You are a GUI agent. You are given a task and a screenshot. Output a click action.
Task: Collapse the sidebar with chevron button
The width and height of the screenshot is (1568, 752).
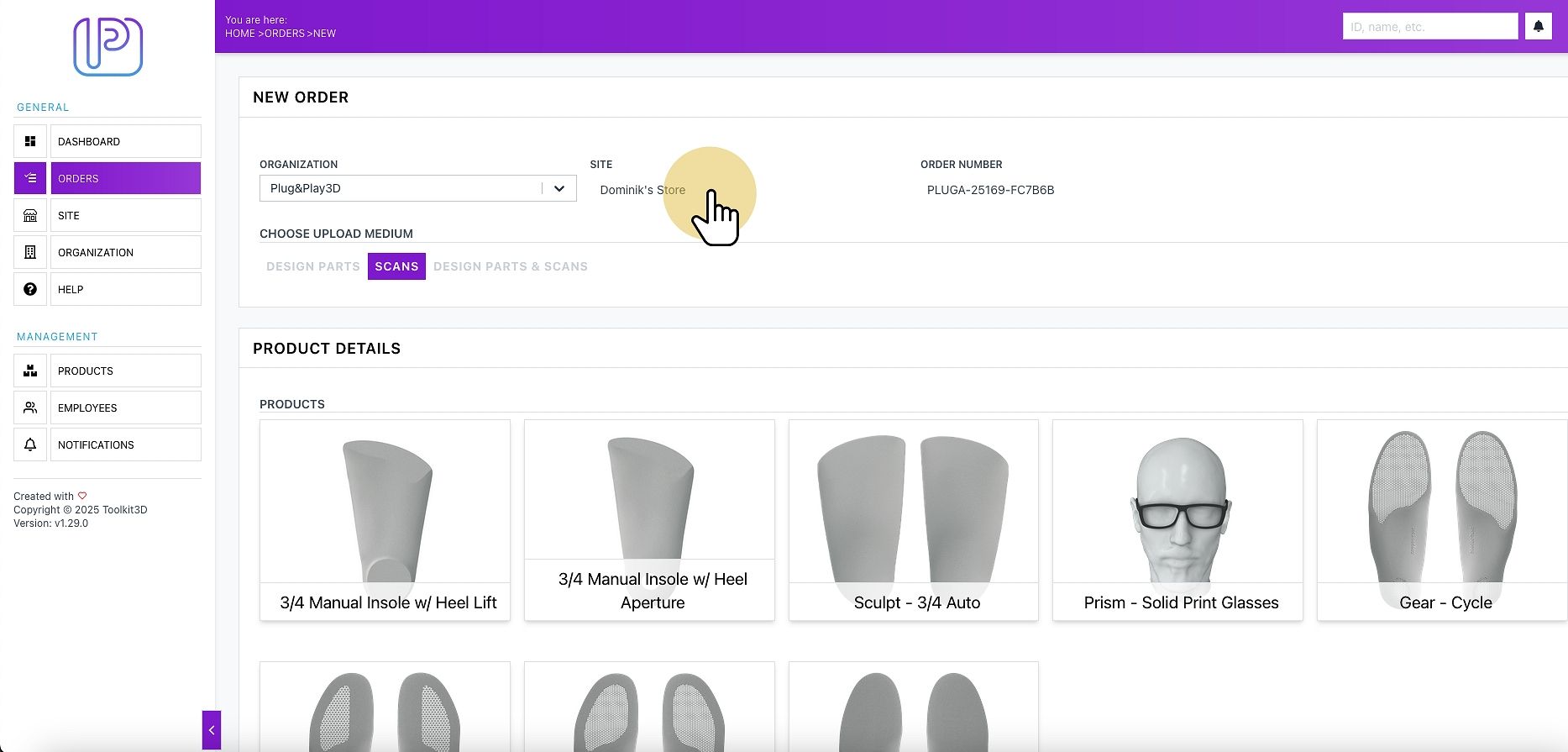tap(212, 729)
